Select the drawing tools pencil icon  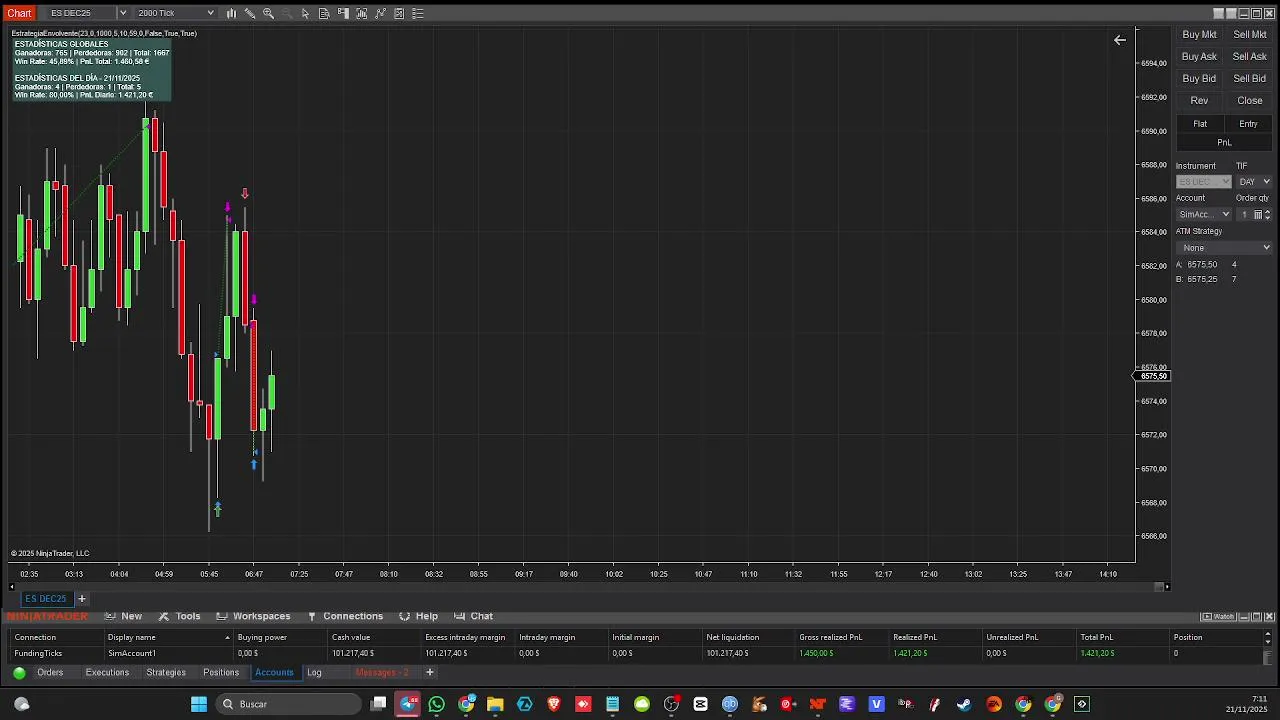pos(250,13)
